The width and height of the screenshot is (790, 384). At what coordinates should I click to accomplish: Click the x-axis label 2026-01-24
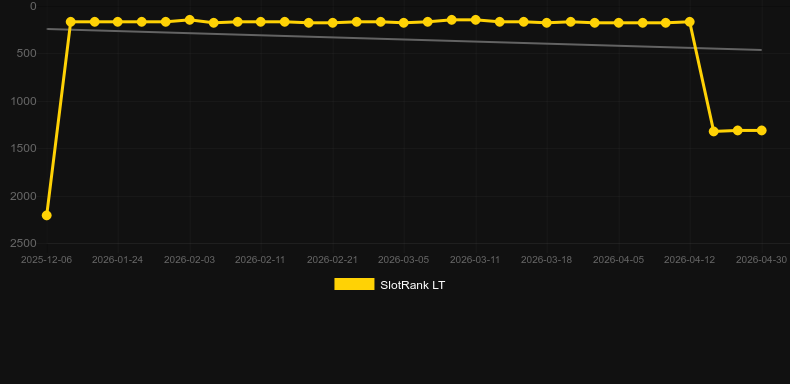pyautogui.click(x=117, y=260)
